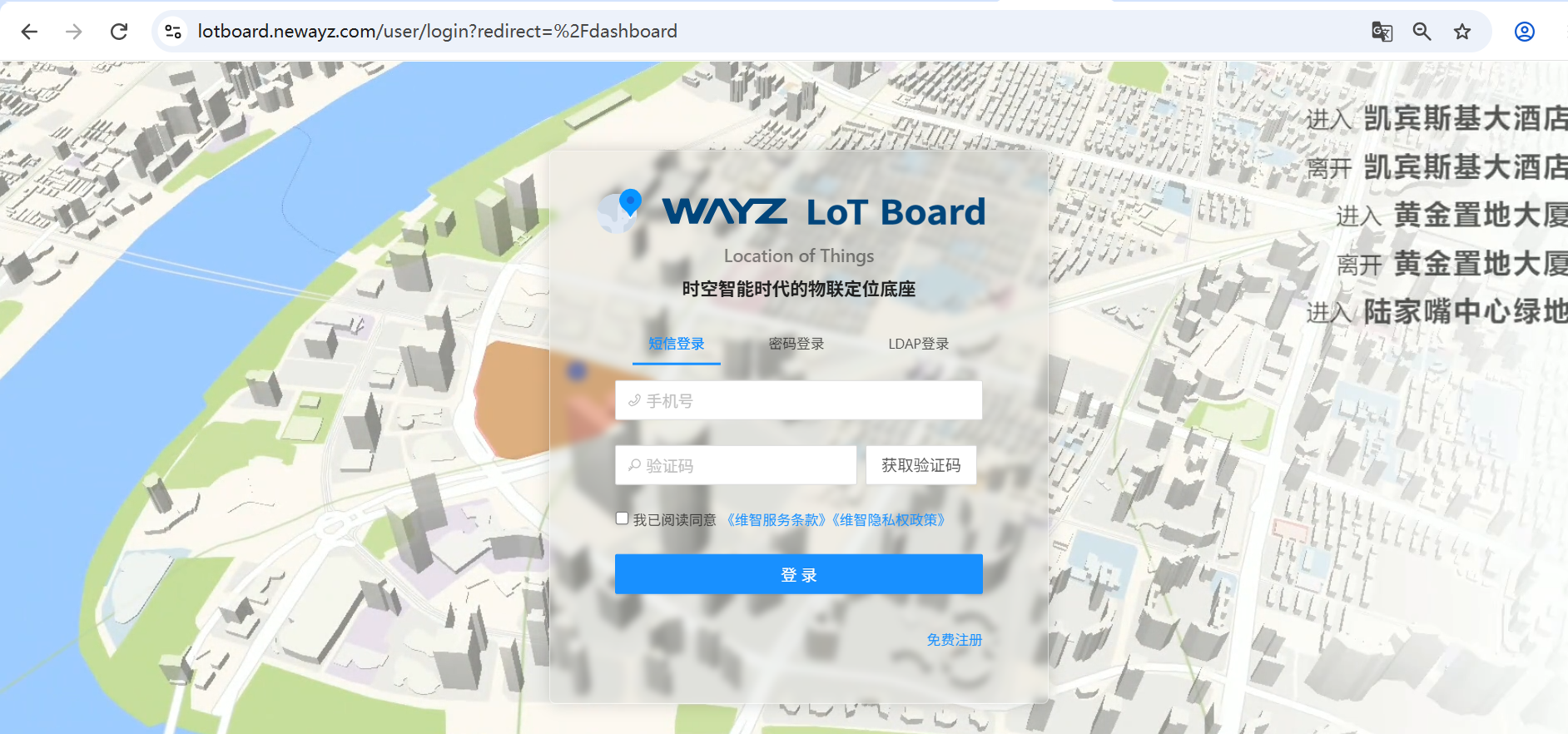Image resolution: width=1568 pixels, height=734 pixels.
Task: Open the 免费注册 registration link
Action: [955, 640]
